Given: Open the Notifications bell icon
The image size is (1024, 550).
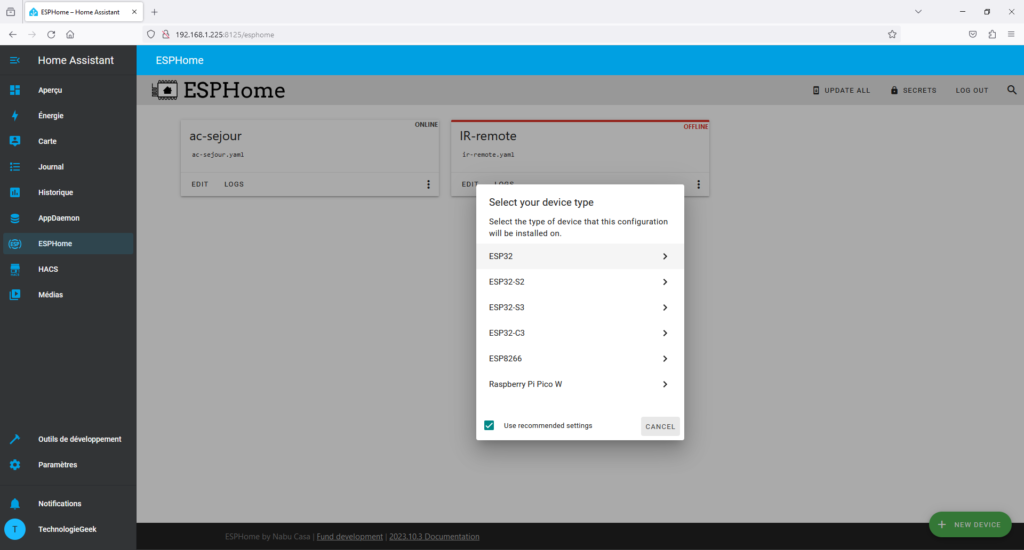Looking at the screenshot, I should [x=15, y=504].
